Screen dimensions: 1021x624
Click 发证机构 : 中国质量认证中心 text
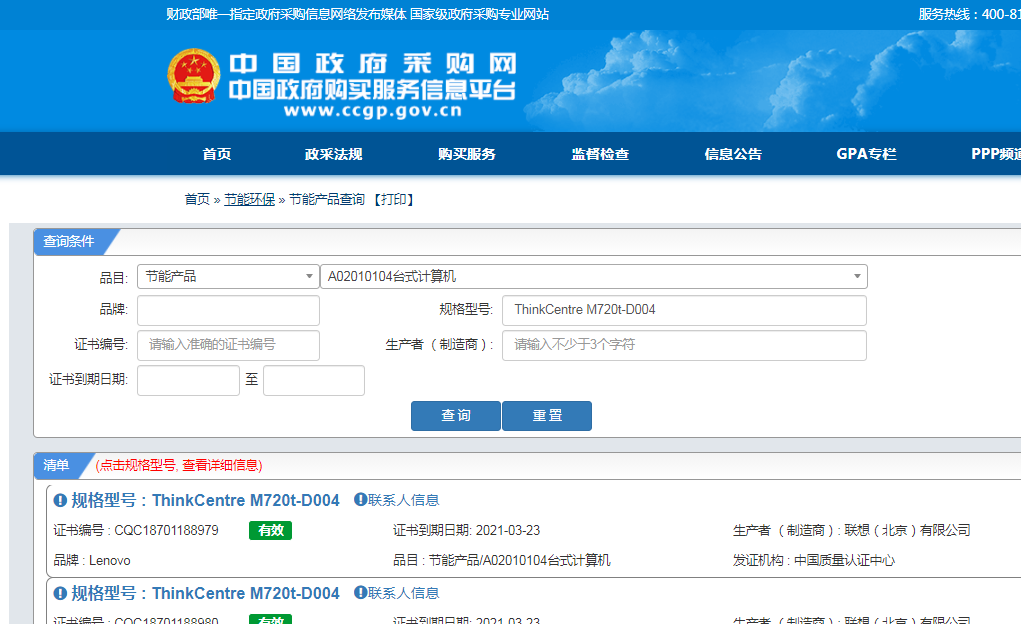[814, 560]
